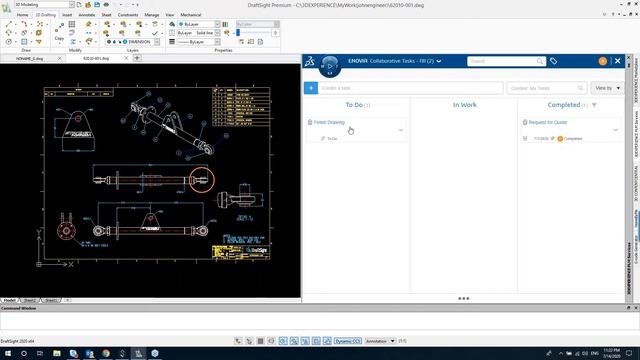This screenshot has width=640, height=360.
Task: Click the blue plus create task button
Action: 311,88
